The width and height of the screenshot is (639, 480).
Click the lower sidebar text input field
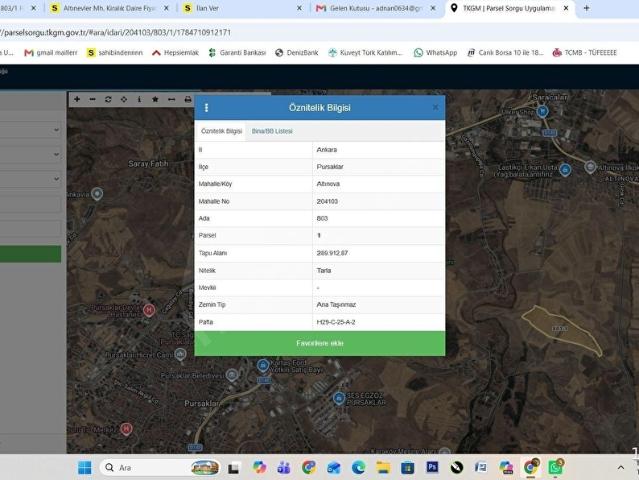coord(31,228)
